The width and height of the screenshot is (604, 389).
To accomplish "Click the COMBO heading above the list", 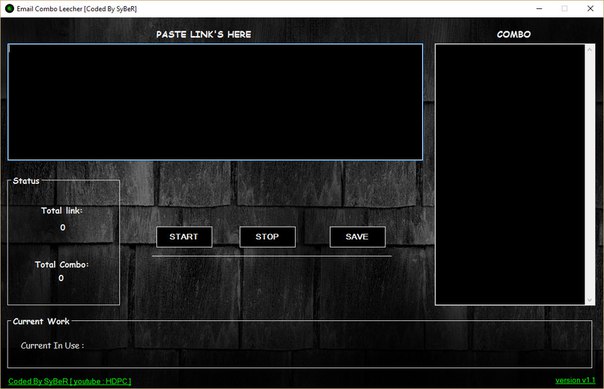I will pos(514,34).
